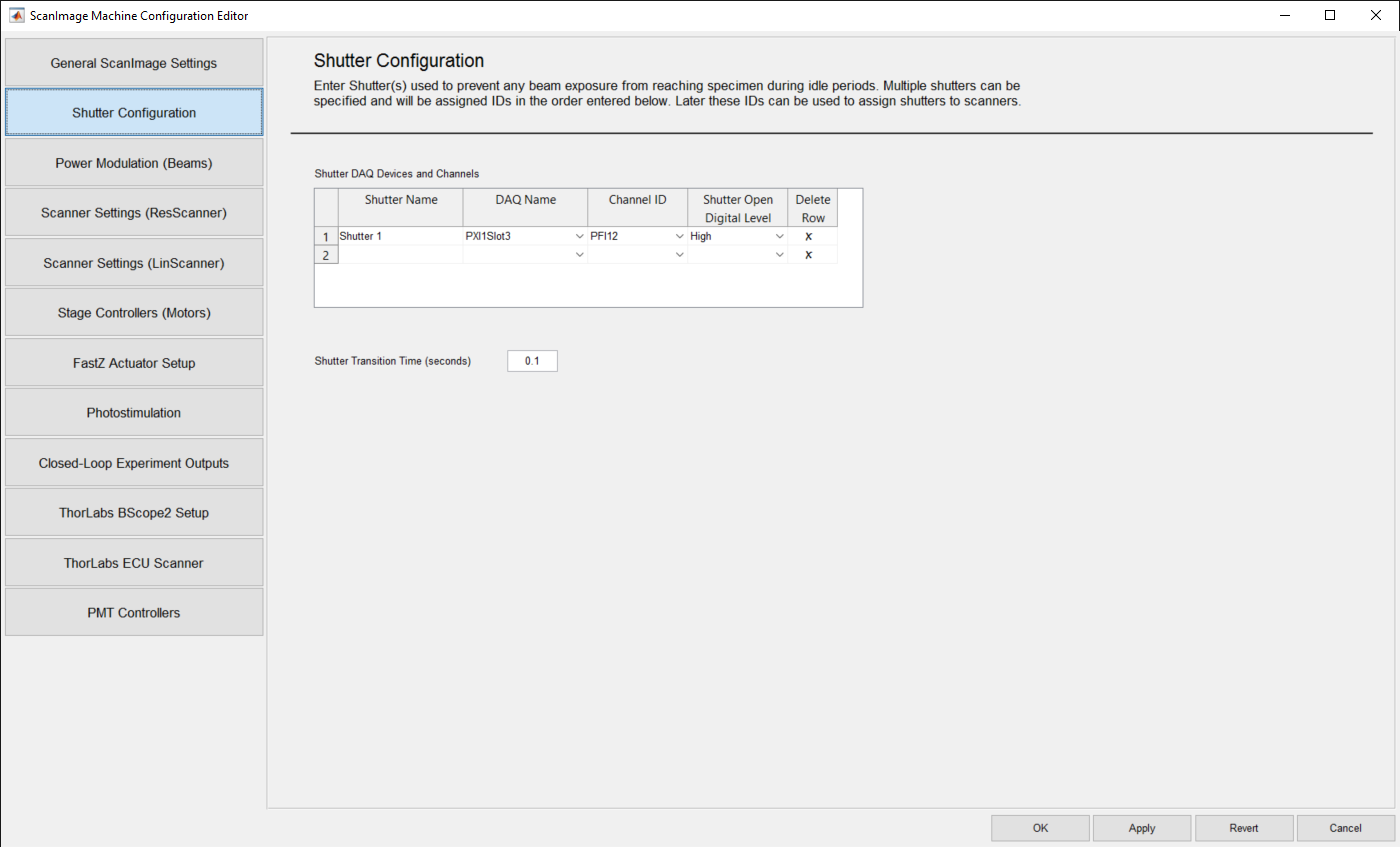Screen dimensions: 1400x847
Task: Click the Apply button
Action: tap(1142, 828)
